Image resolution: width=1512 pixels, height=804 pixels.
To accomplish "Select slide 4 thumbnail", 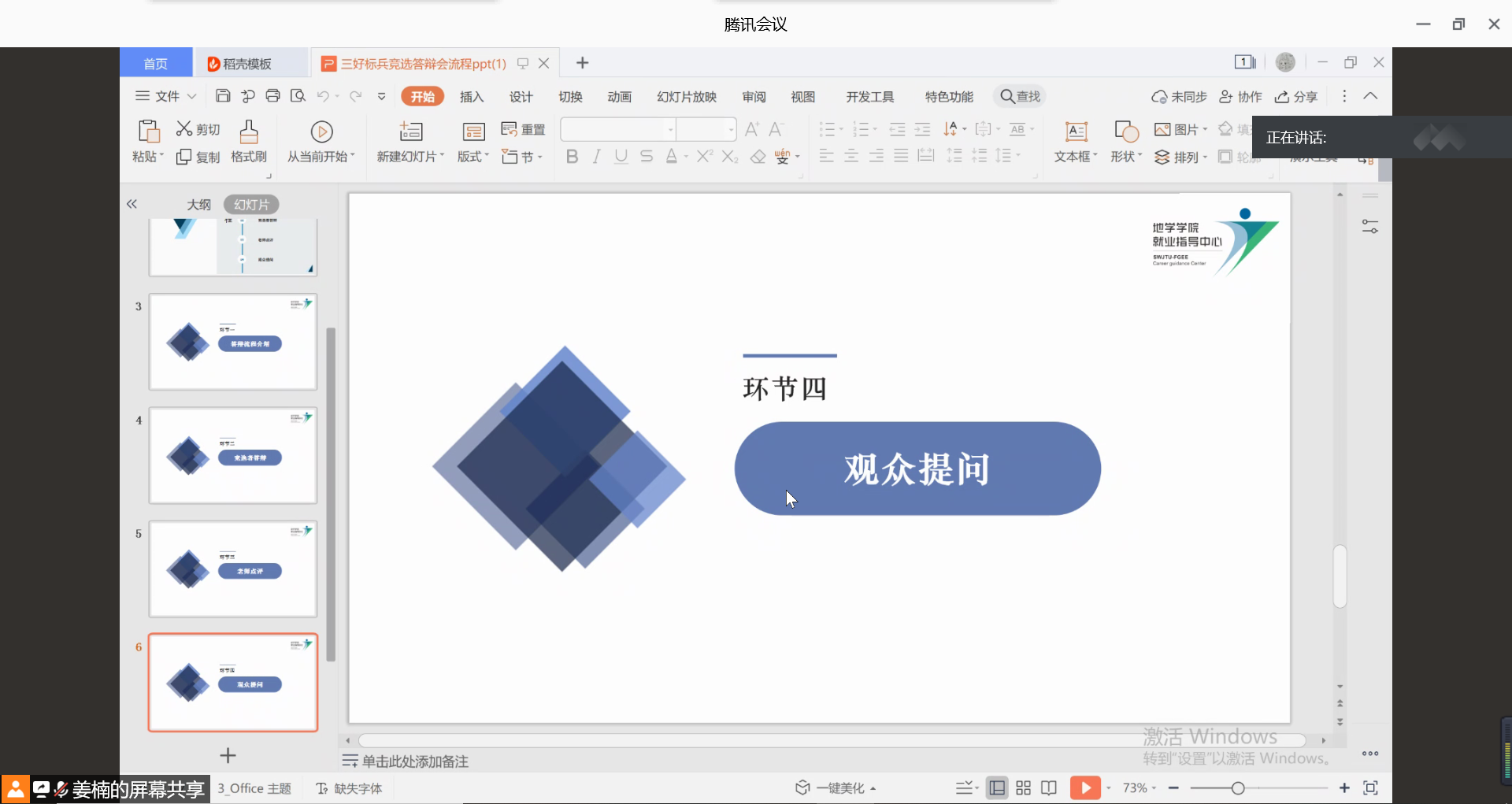I will 233,456.
